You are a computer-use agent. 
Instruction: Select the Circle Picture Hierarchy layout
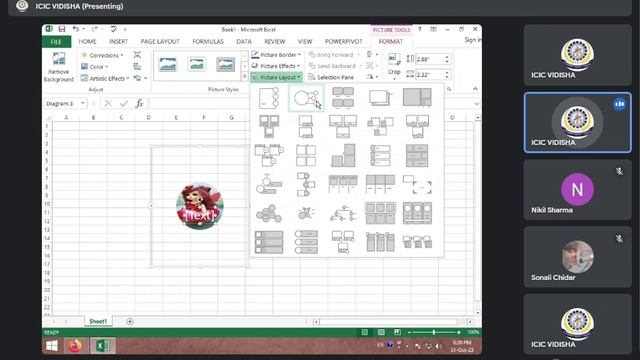coord(343,213)
